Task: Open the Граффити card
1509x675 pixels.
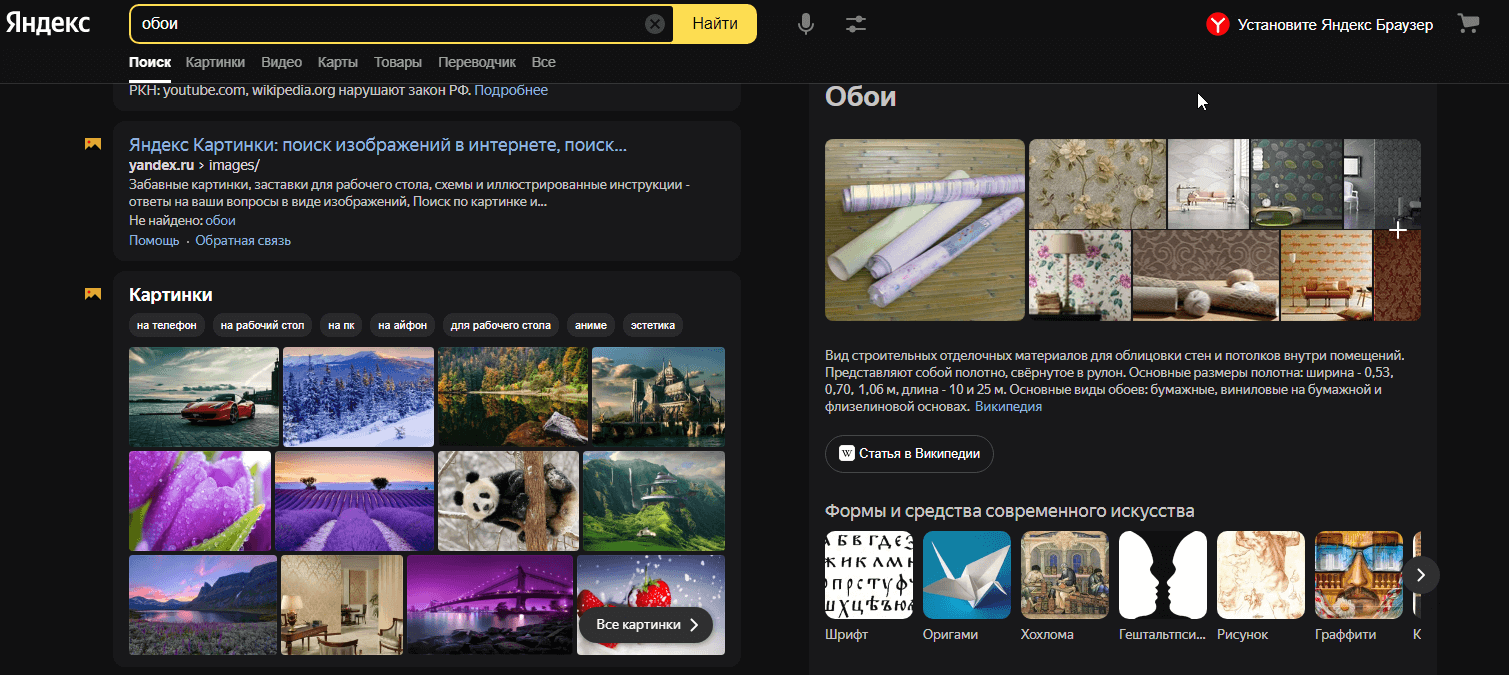Action: coord(1359,587)
